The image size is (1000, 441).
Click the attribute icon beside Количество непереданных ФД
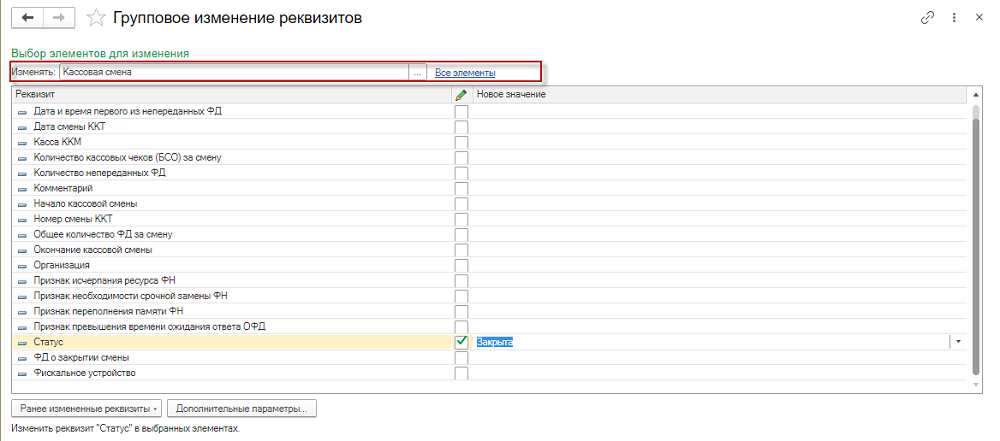[x=23, y=173]
